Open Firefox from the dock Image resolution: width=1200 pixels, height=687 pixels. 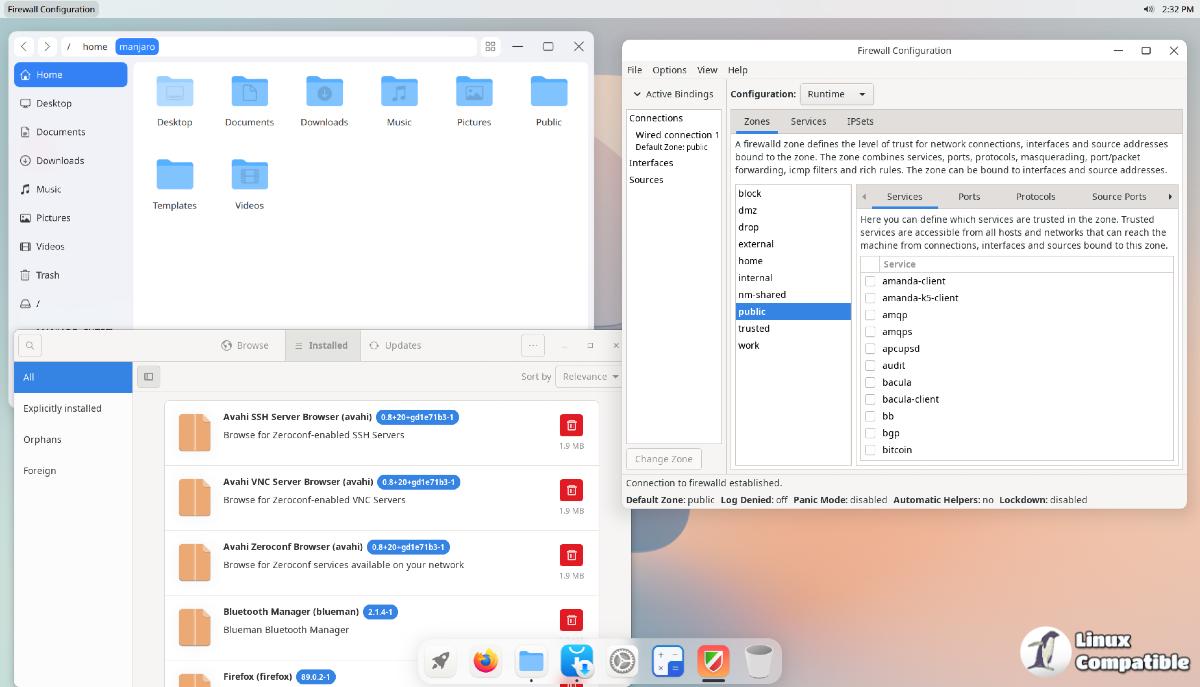486,661
